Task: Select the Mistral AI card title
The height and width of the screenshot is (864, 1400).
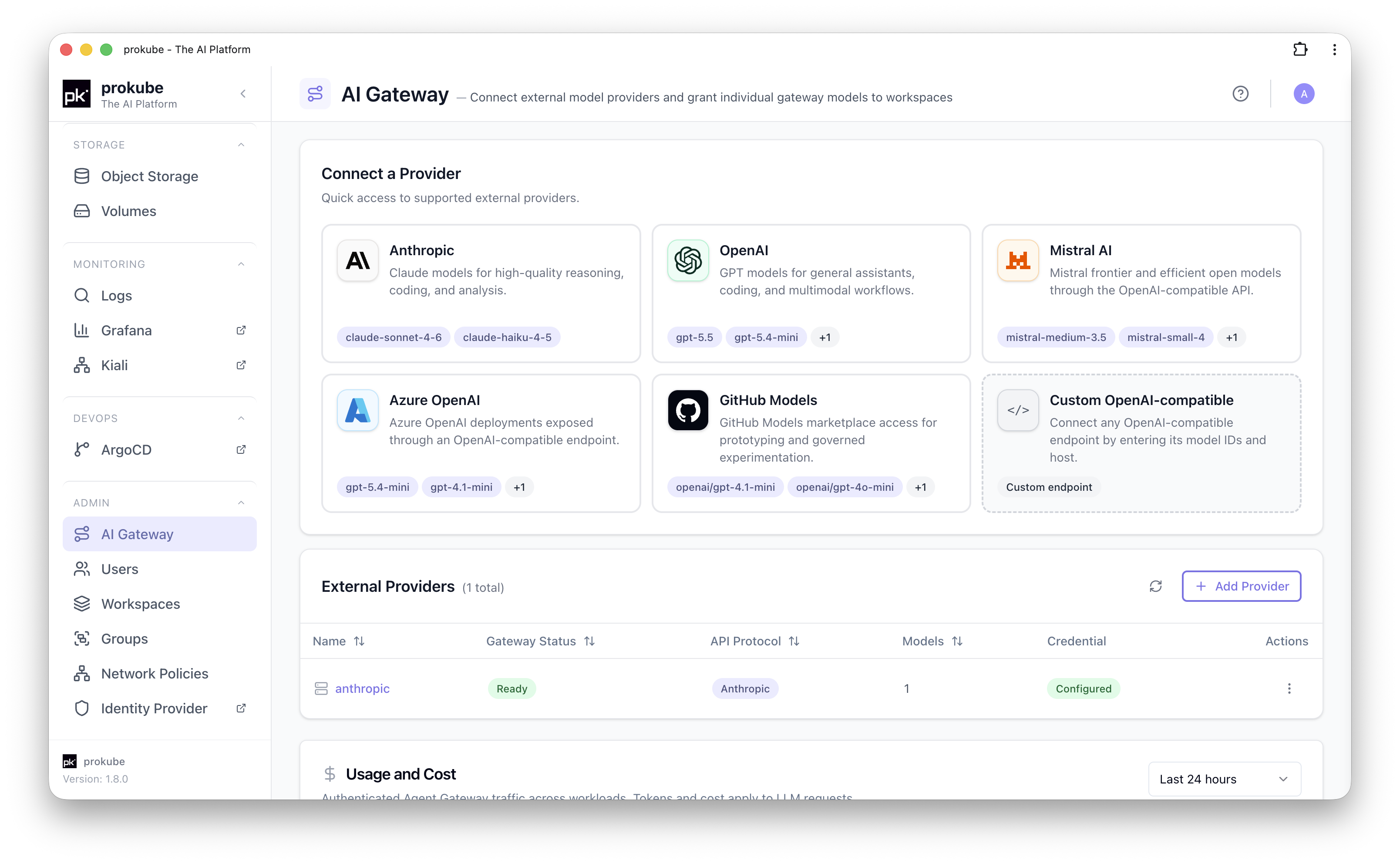Action: pos(1081,251)
